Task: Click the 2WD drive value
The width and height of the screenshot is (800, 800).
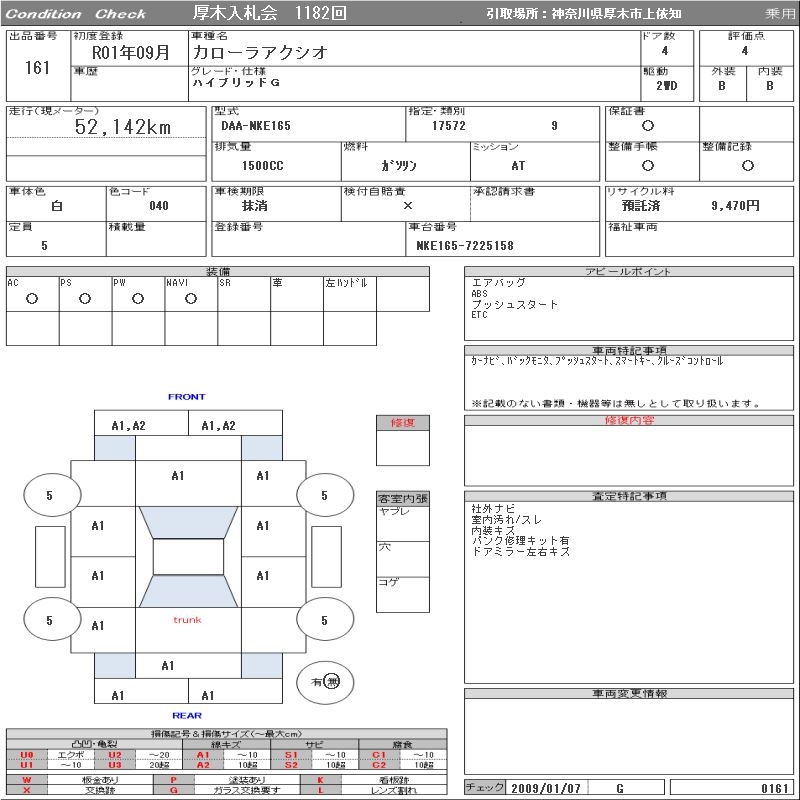Action: tap(667, 86)
